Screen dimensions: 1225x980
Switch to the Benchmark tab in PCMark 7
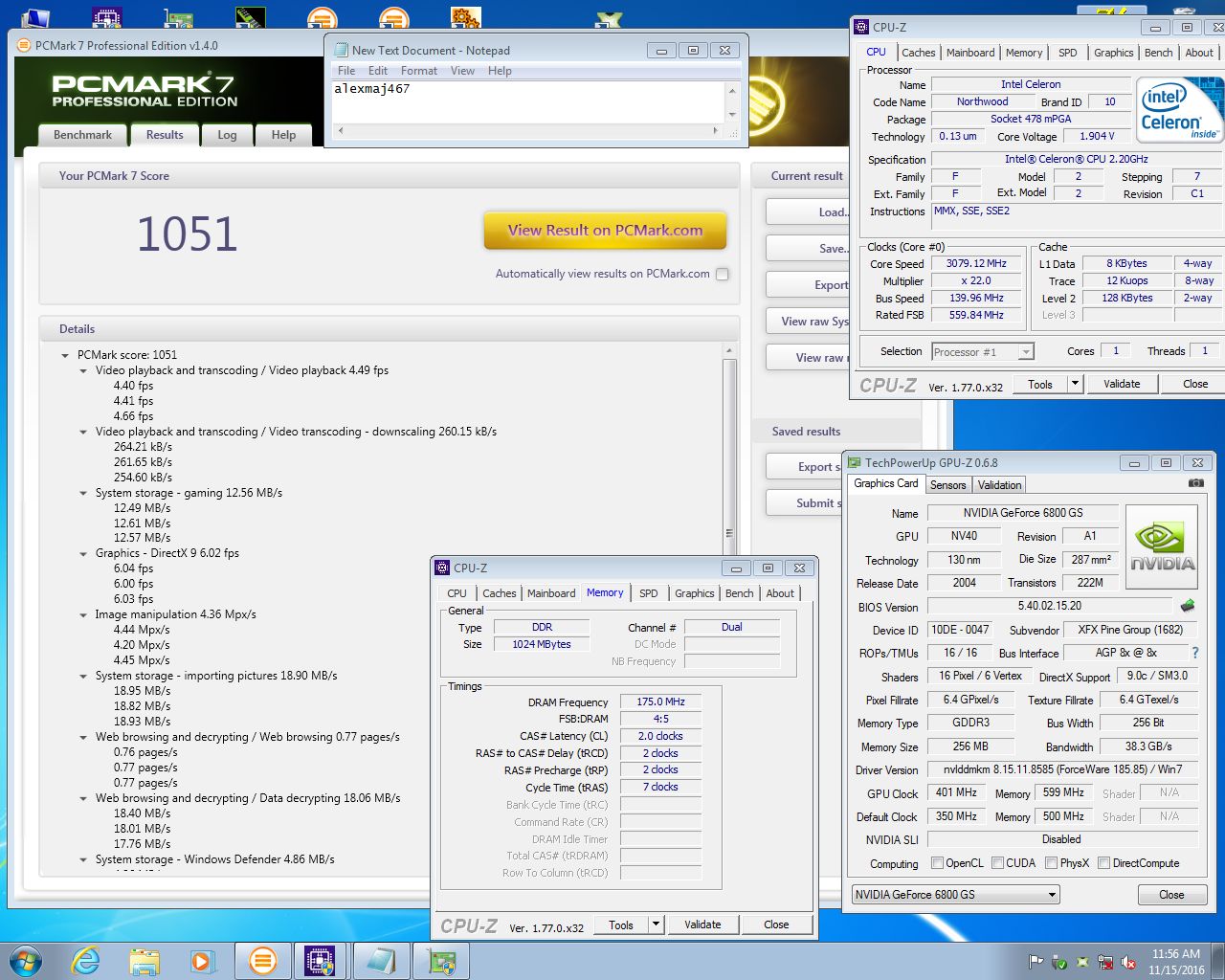[82, 135]
